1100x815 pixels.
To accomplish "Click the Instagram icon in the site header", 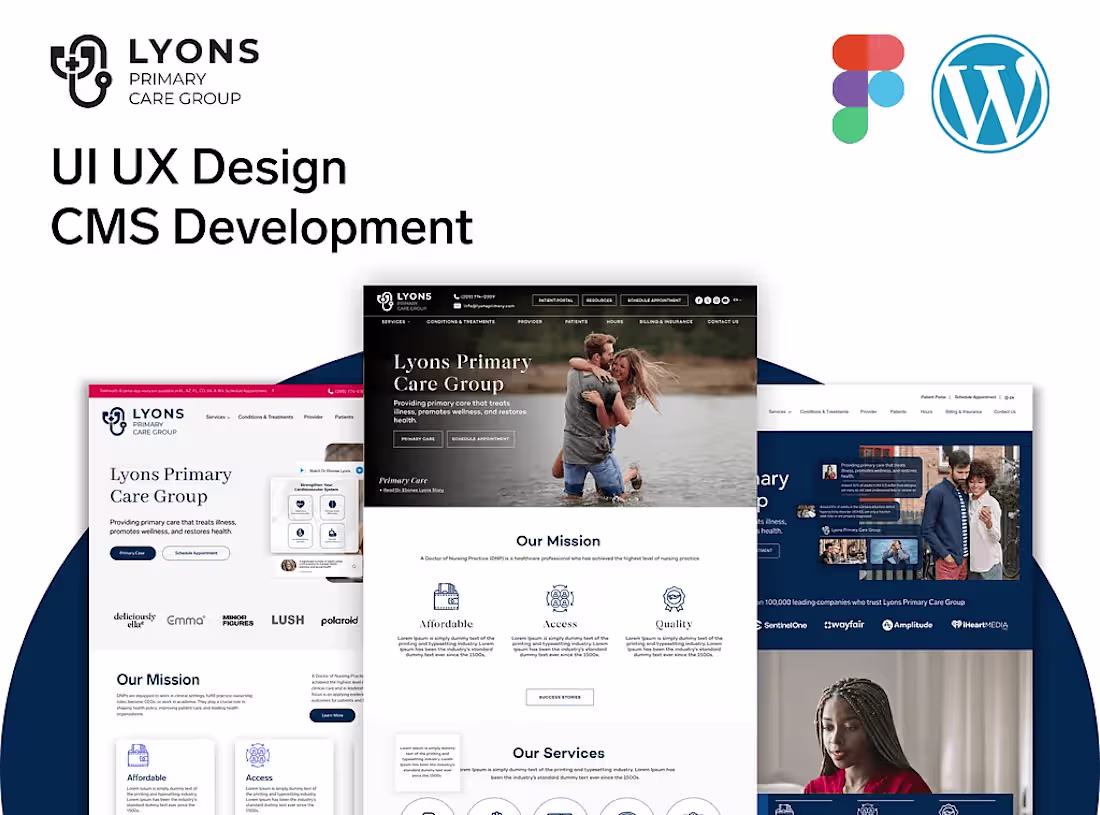I will click(717, 299).
